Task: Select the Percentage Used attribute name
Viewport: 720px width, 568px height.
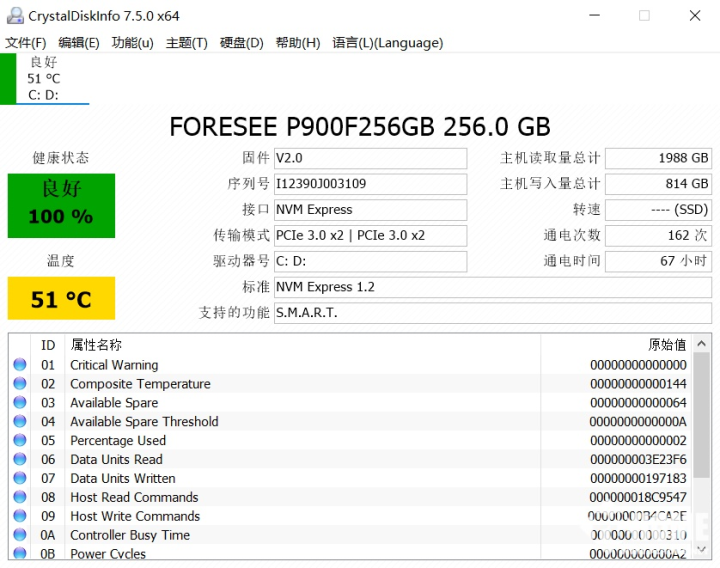Action: pos(118,440)
